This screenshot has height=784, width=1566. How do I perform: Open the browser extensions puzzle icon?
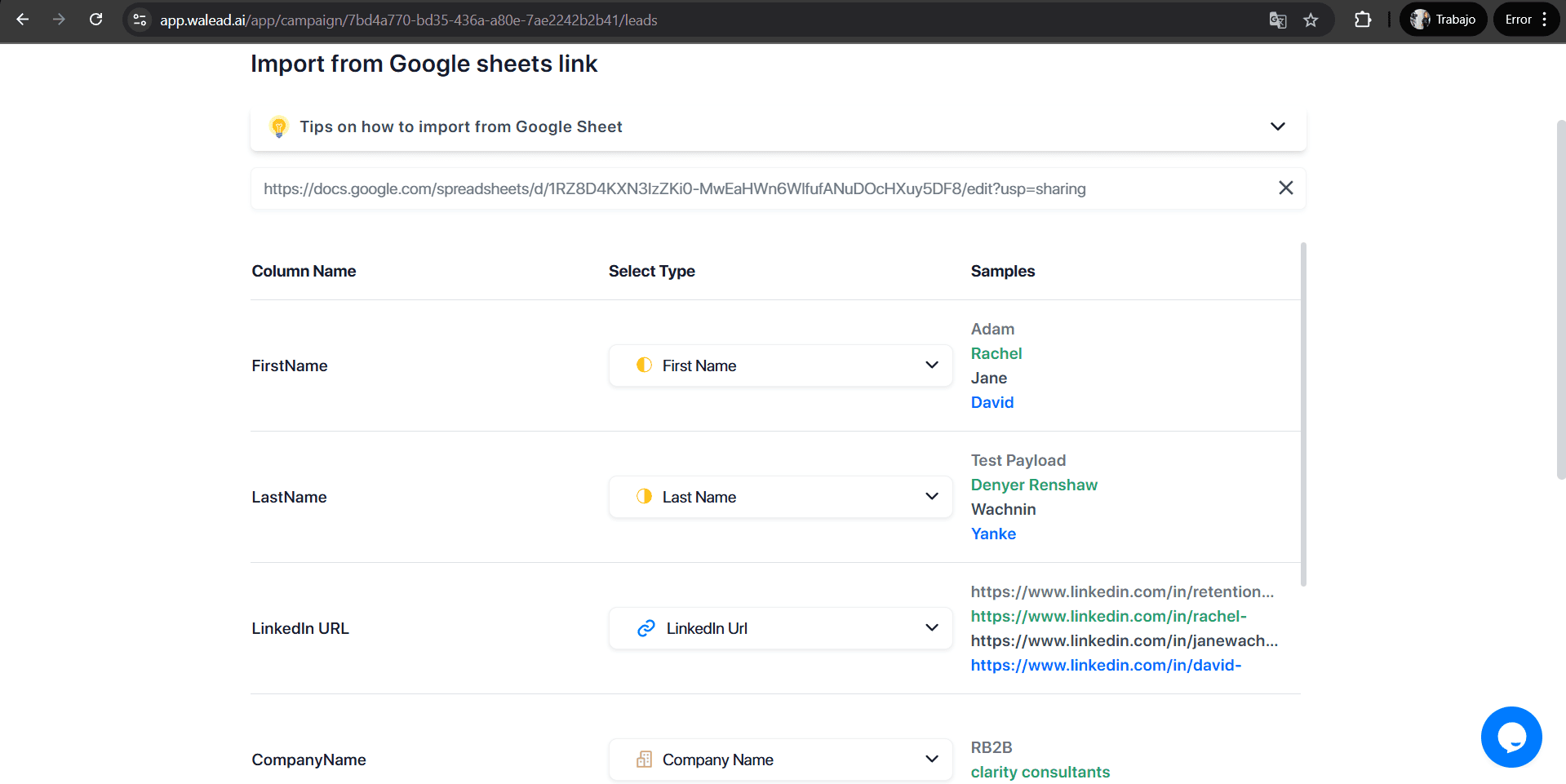(1363, 20)
